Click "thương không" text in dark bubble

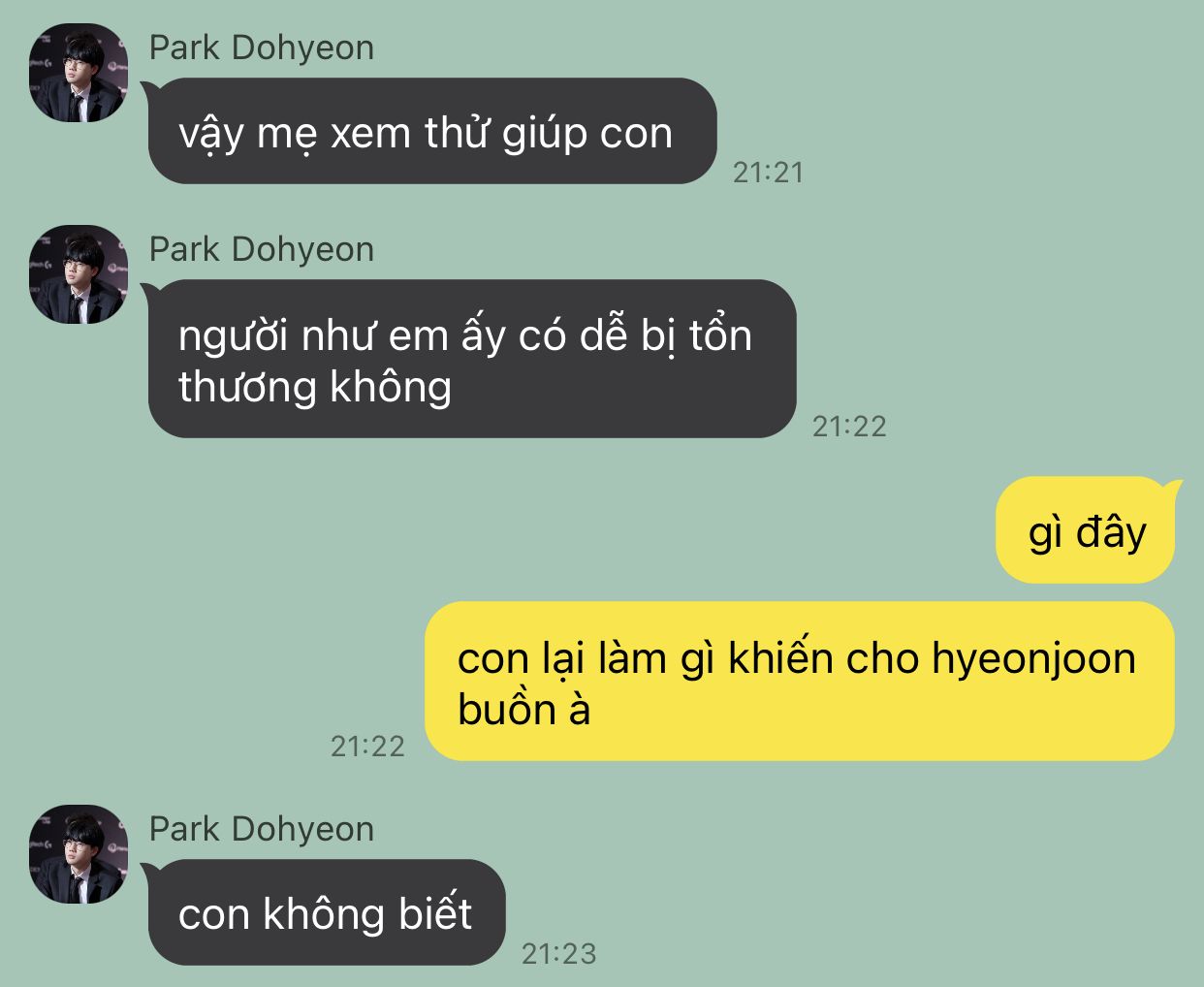pyautogui.click(x=315, y=387)
